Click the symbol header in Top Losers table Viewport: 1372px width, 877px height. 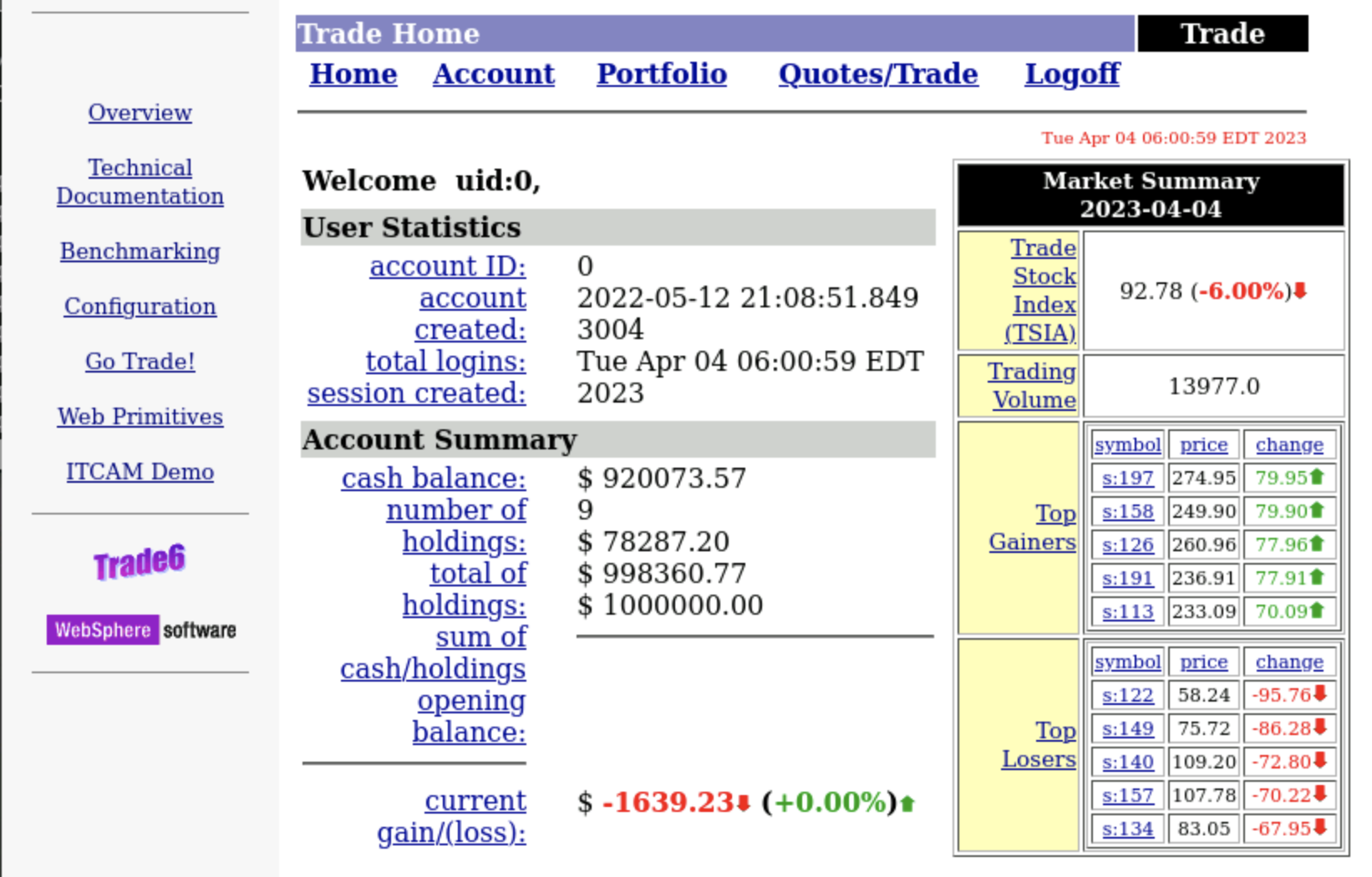pyautogui.click(x=1128, y=662)
